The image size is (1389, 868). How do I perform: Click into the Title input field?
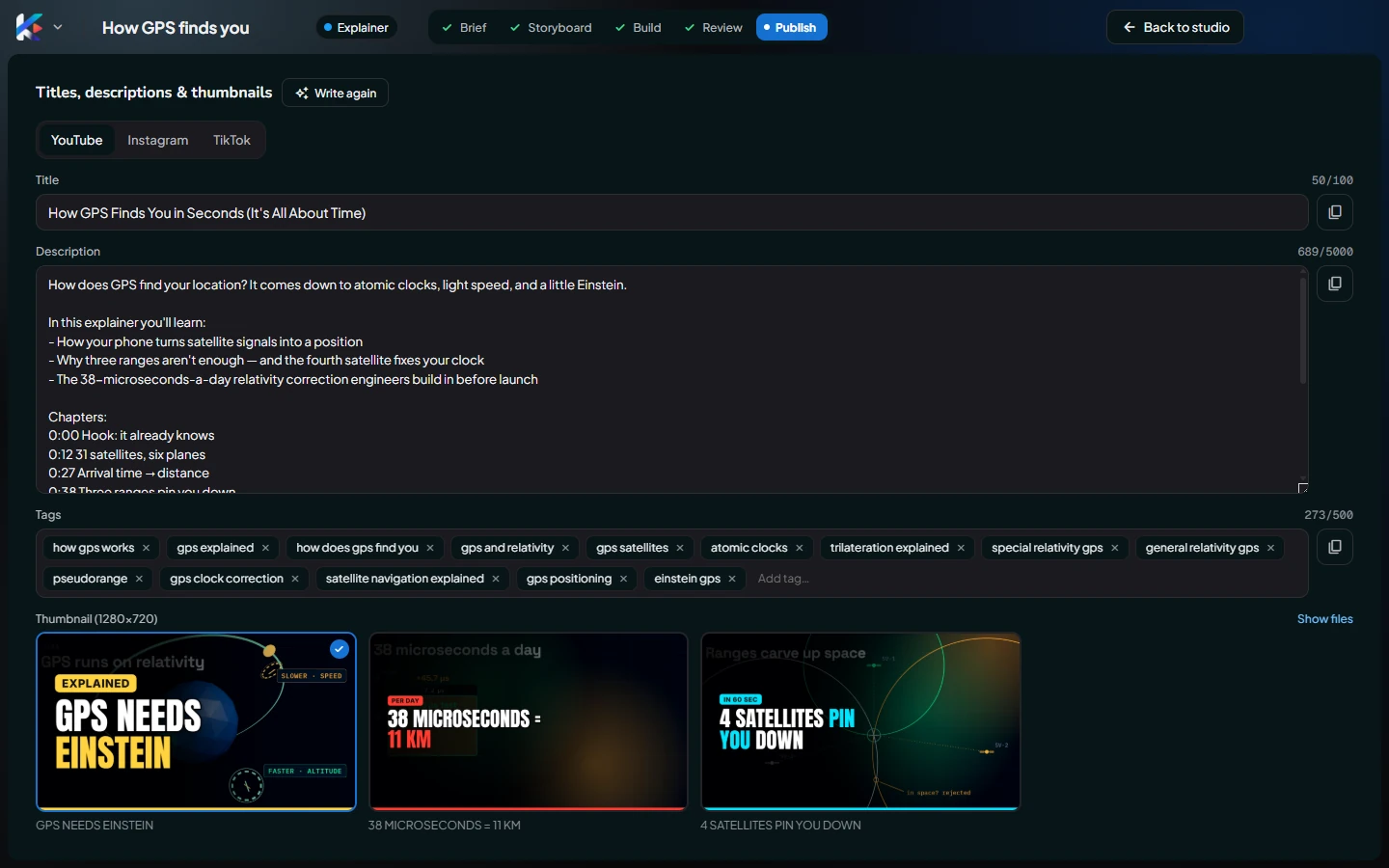(671, 212)
